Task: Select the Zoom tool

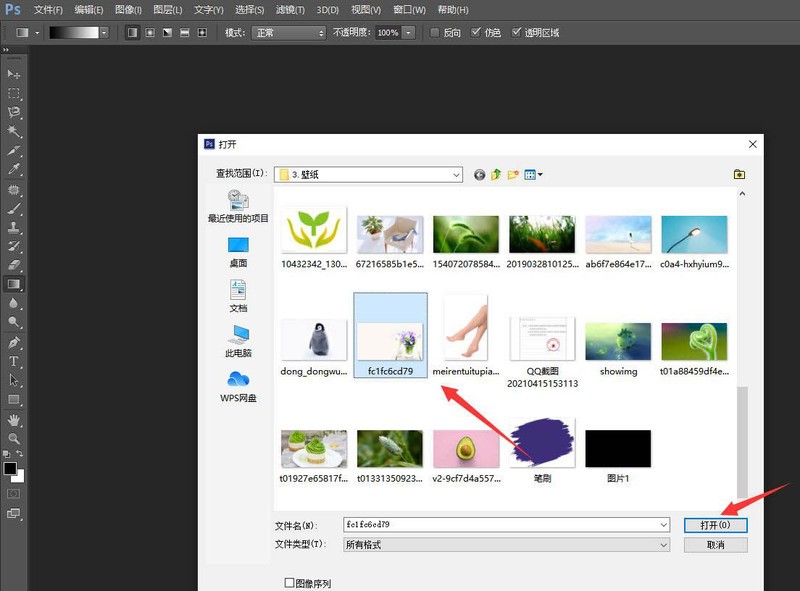Action: (x=14, y=439)
